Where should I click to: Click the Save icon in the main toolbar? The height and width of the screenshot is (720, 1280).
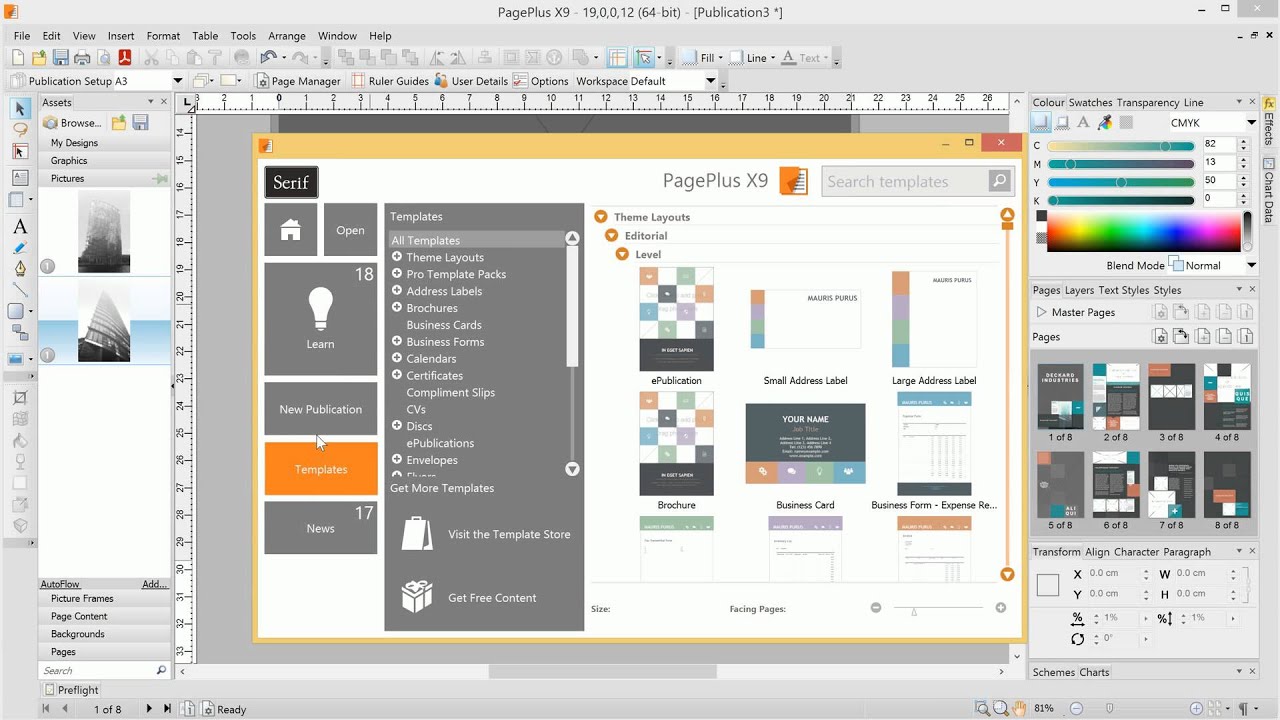61,58
